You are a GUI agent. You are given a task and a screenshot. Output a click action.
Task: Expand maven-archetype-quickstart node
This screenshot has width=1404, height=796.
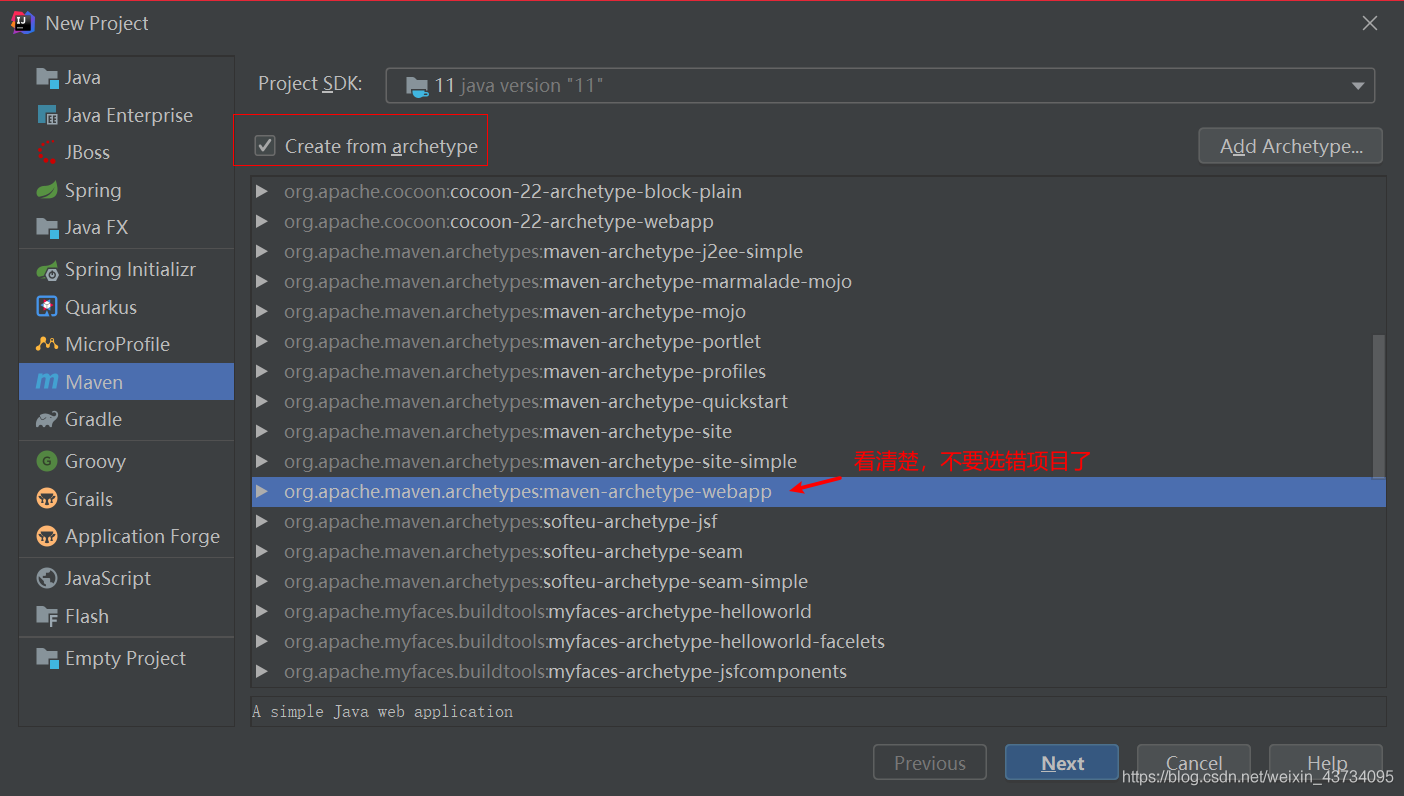point(262,401)
